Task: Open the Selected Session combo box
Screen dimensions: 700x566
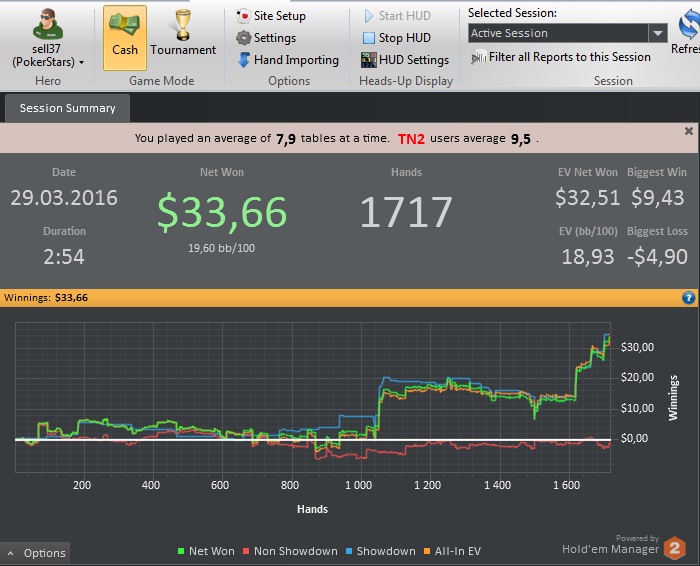Action: (x=568, y=33)
